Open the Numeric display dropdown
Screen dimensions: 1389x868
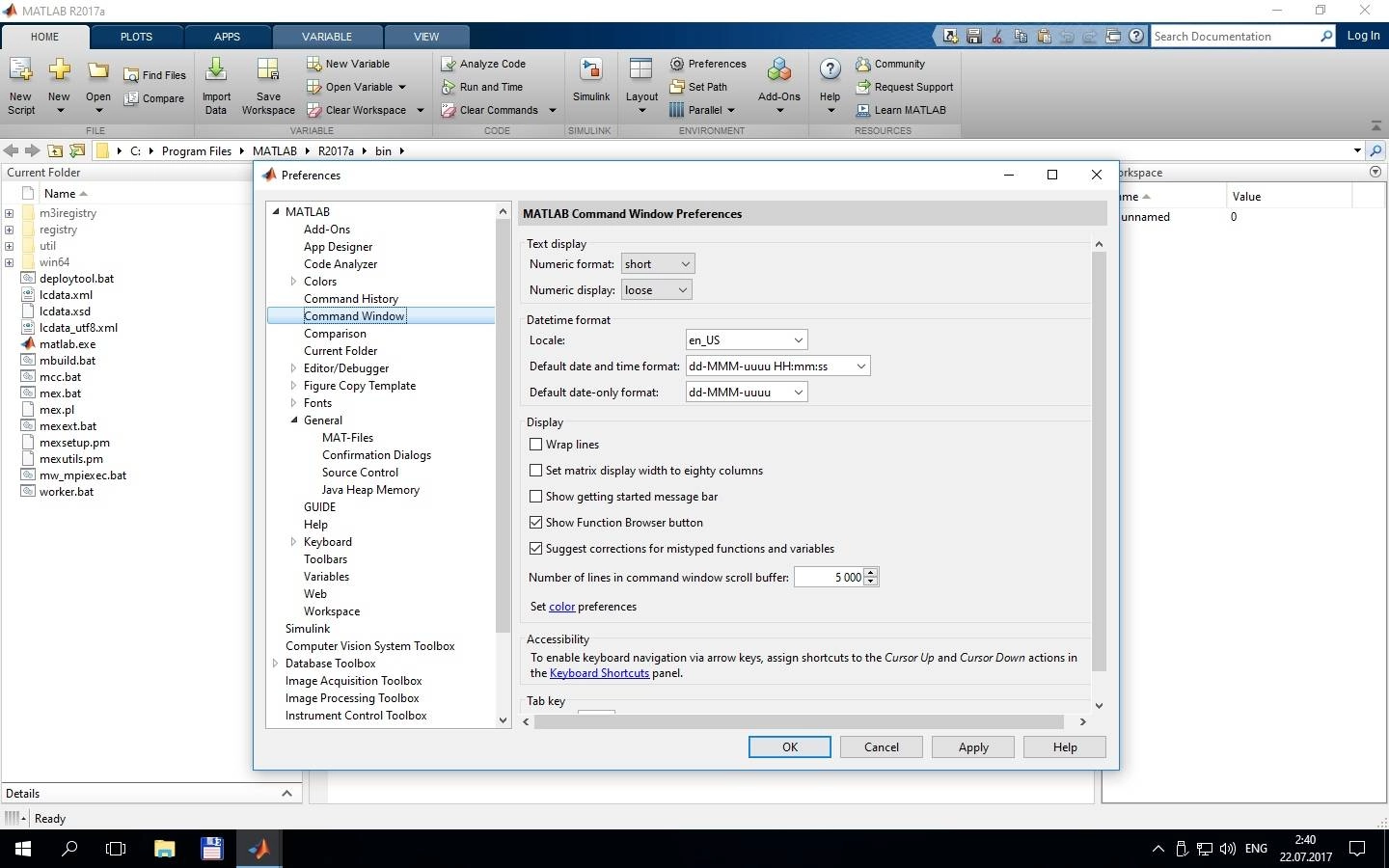pos(656,290)
